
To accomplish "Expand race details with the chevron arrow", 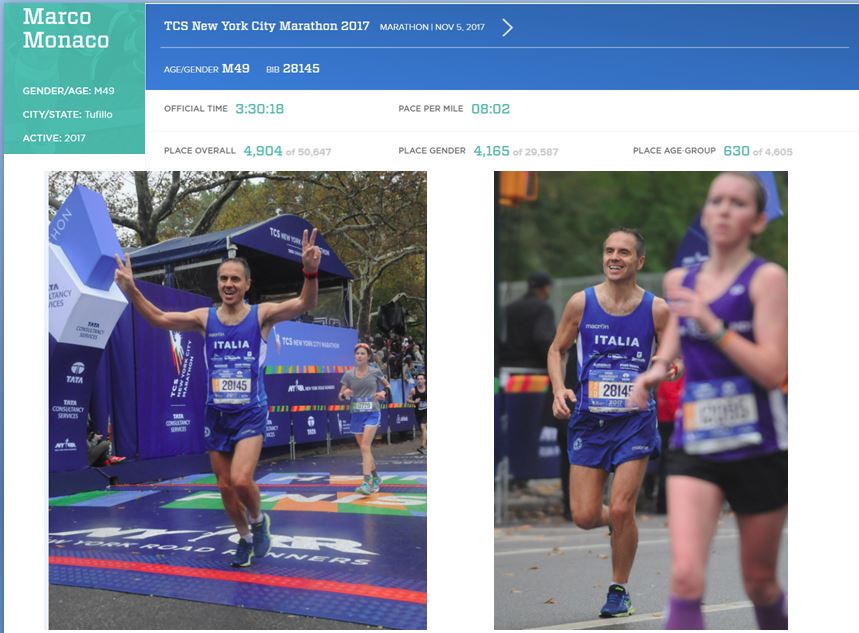I will [x=507, y=27].
